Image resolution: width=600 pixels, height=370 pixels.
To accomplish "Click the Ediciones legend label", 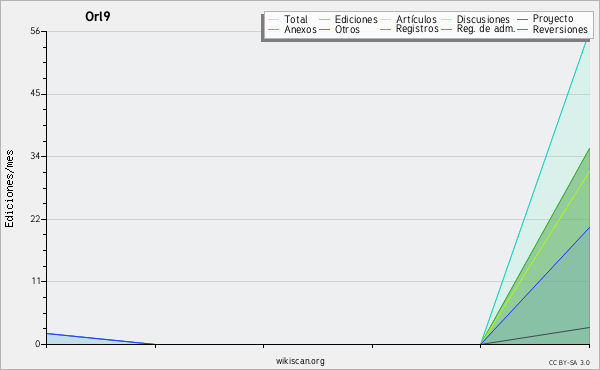I will coord(356,19).
